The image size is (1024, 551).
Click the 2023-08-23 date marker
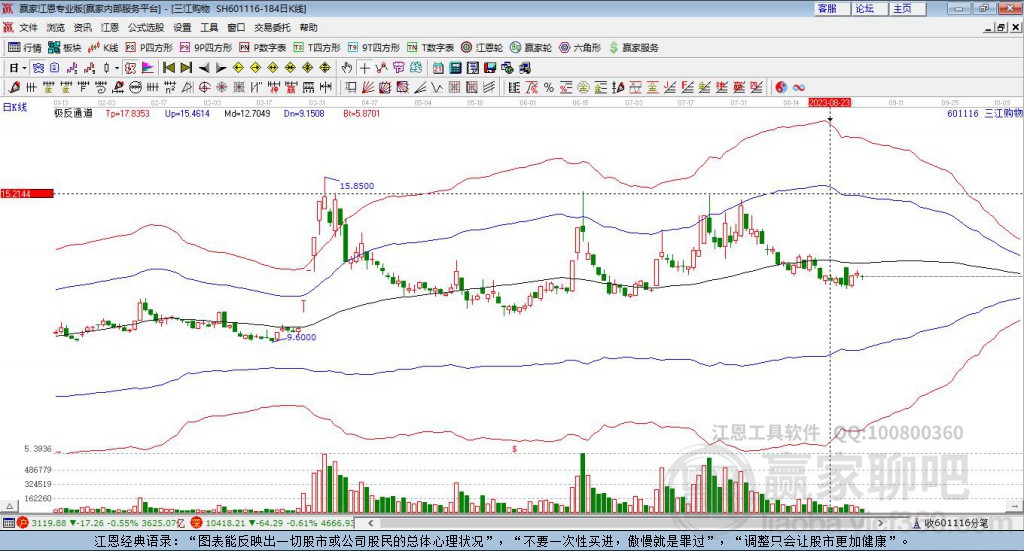tap(829, 103)
